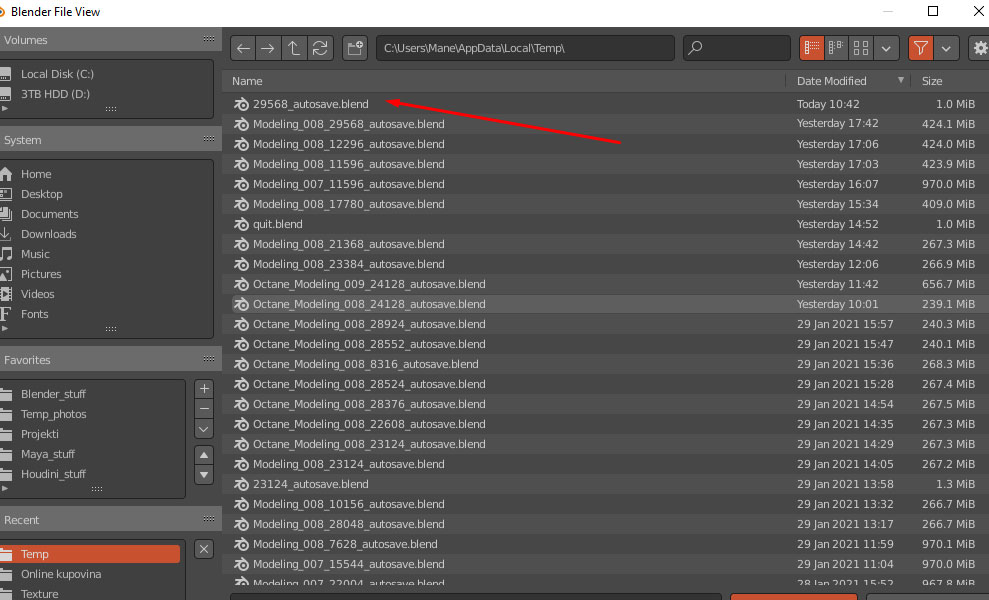This screenshot has width=989, height=600.
Task: Open the file browser options gear
Action: 980,48
